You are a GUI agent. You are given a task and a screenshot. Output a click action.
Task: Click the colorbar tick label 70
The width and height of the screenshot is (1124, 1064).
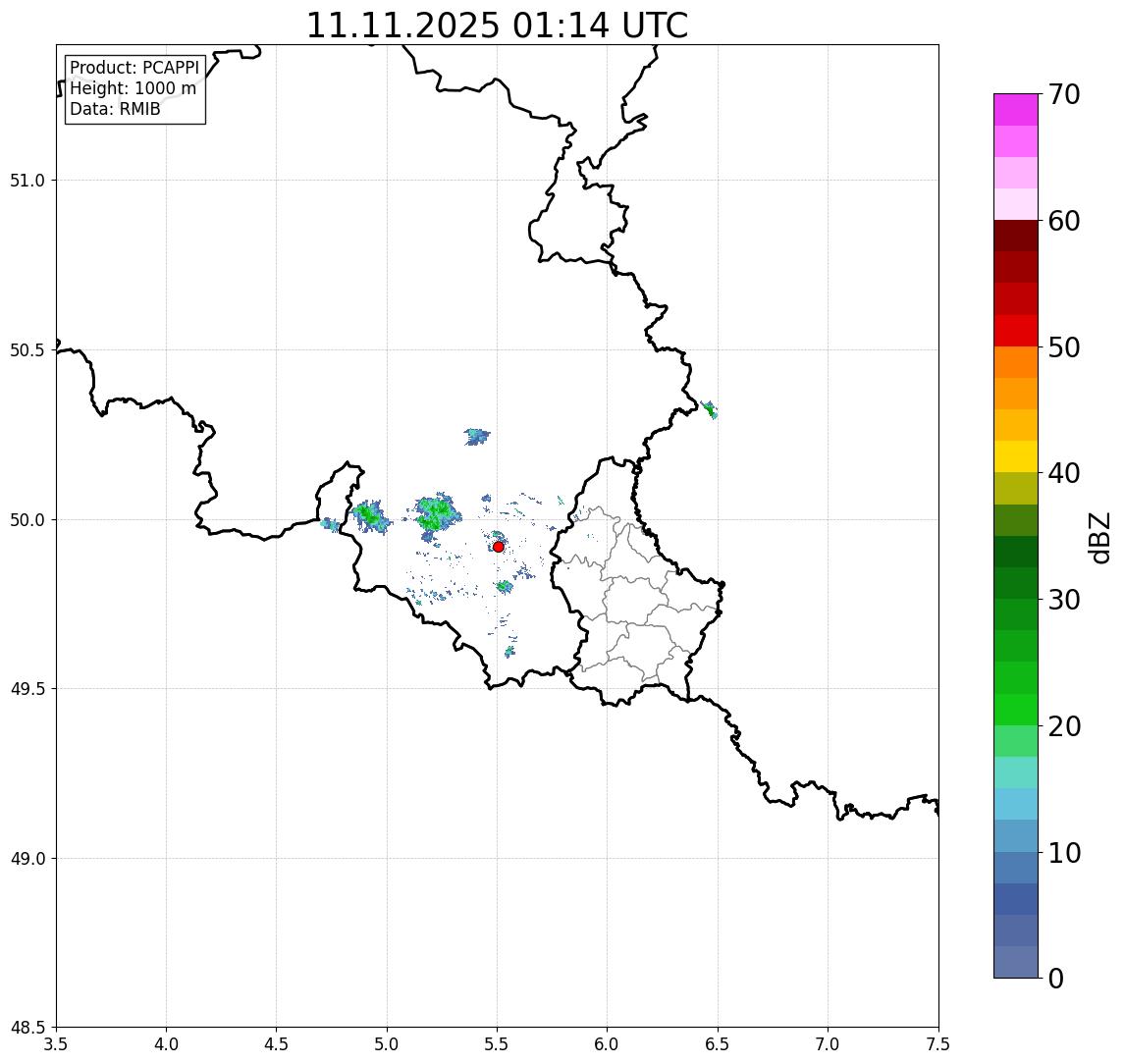pos(1063,94)
